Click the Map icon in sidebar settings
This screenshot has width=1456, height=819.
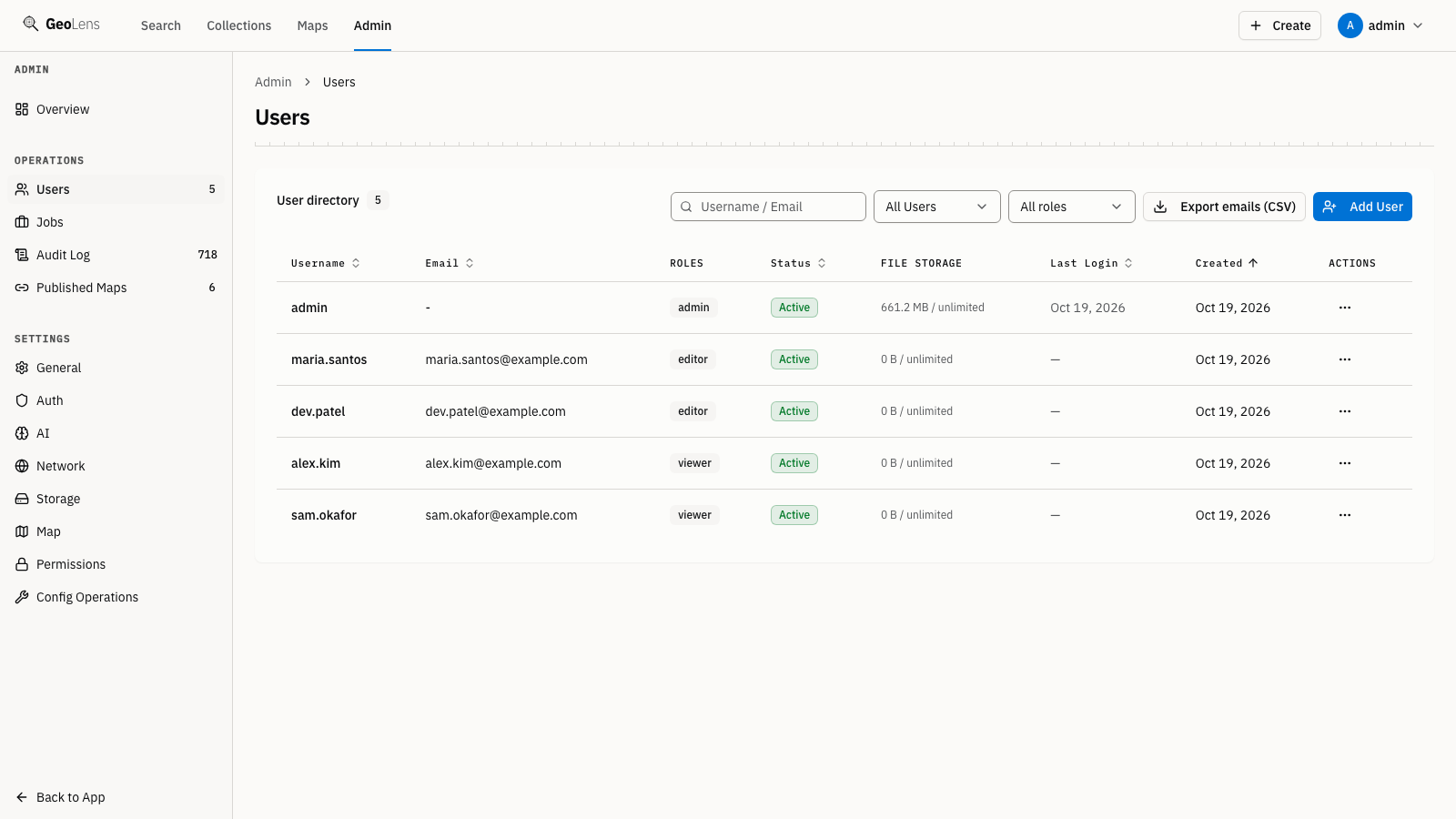pyautogui.click(x=22, y=531)
